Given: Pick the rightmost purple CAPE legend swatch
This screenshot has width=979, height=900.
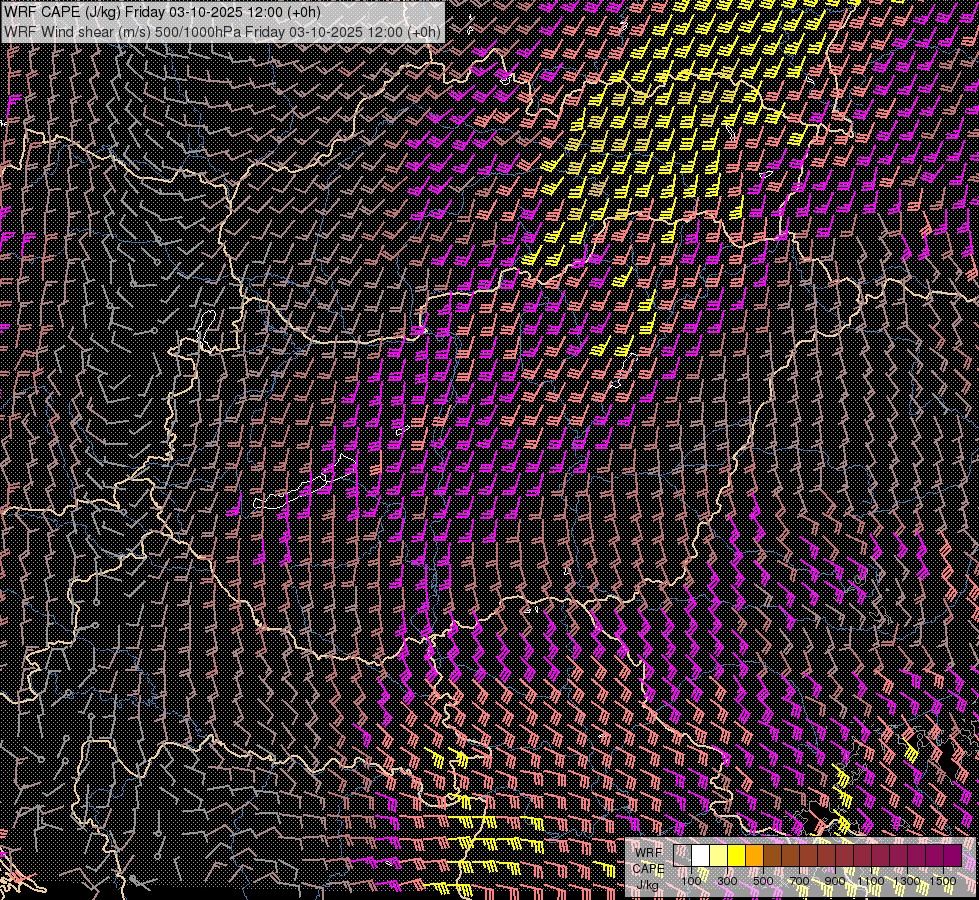Looking at the screenshot, I should [x=952, y=855].
